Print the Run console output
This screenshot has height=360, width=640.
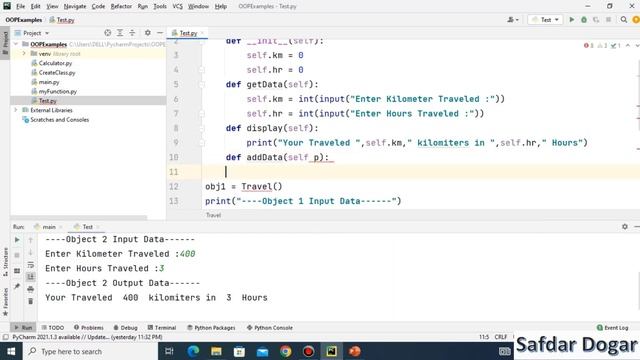(31, 289)
